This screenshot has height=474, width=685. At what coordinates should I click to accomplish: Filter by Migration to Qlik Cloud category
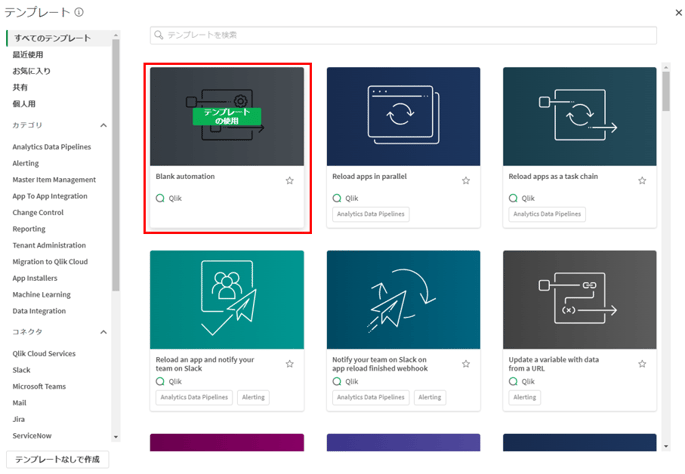(50, 262)
